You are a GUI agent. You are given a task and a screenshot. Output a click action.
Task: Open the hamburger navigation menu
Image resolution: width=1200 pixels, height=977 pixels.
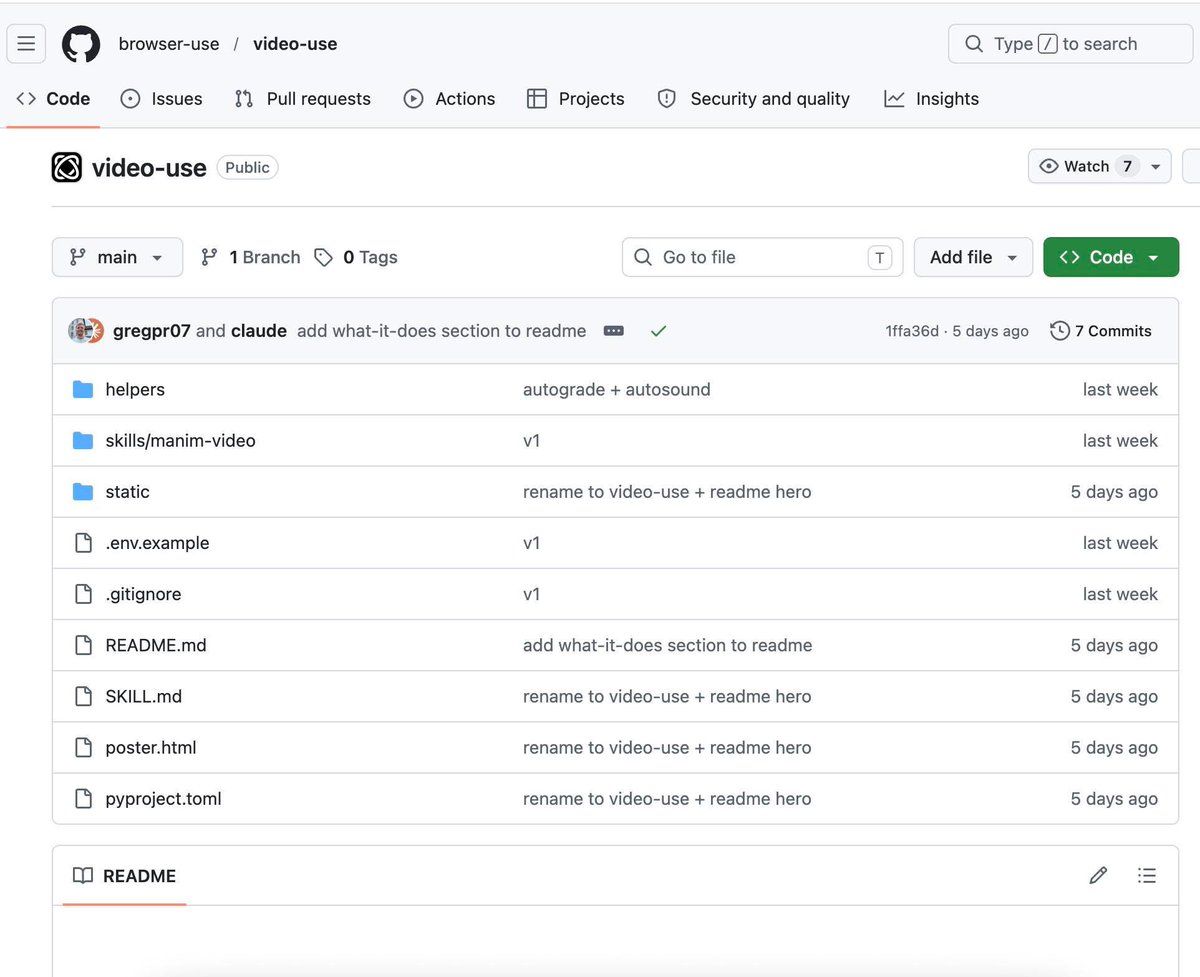[x=26, y=44]
